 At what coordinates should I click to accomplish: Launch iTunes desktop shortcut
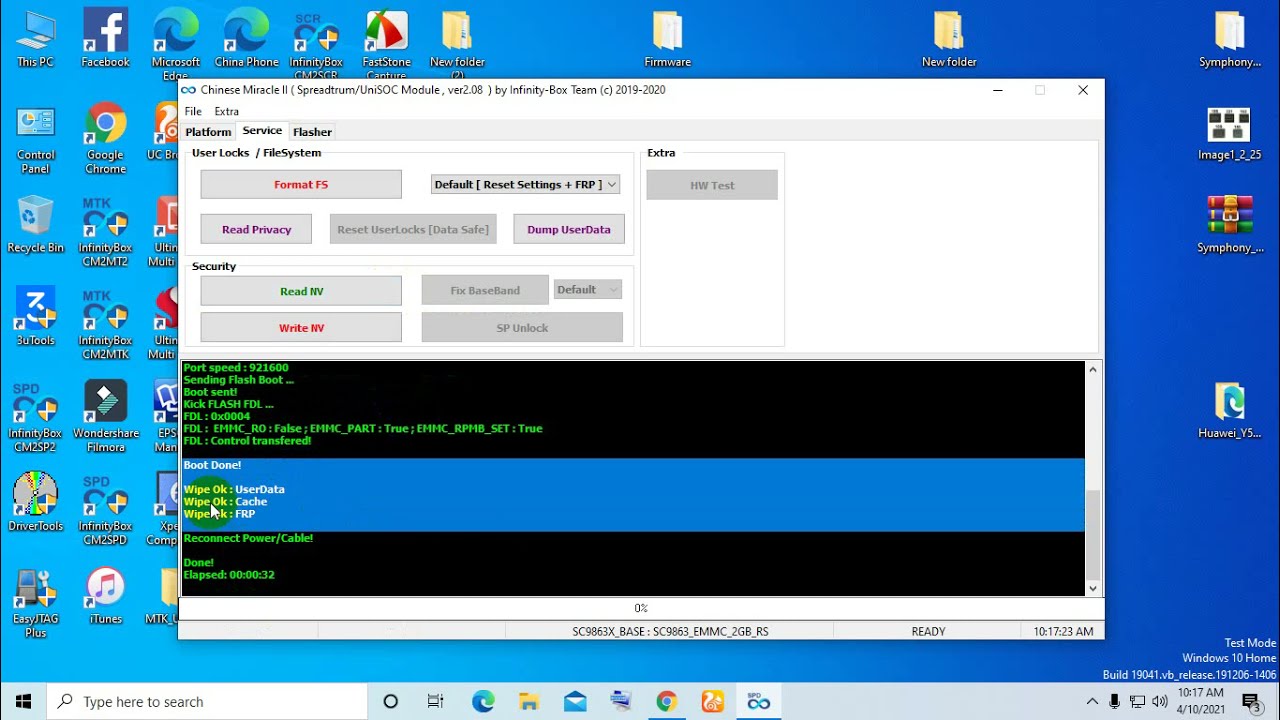pos(105,596)
